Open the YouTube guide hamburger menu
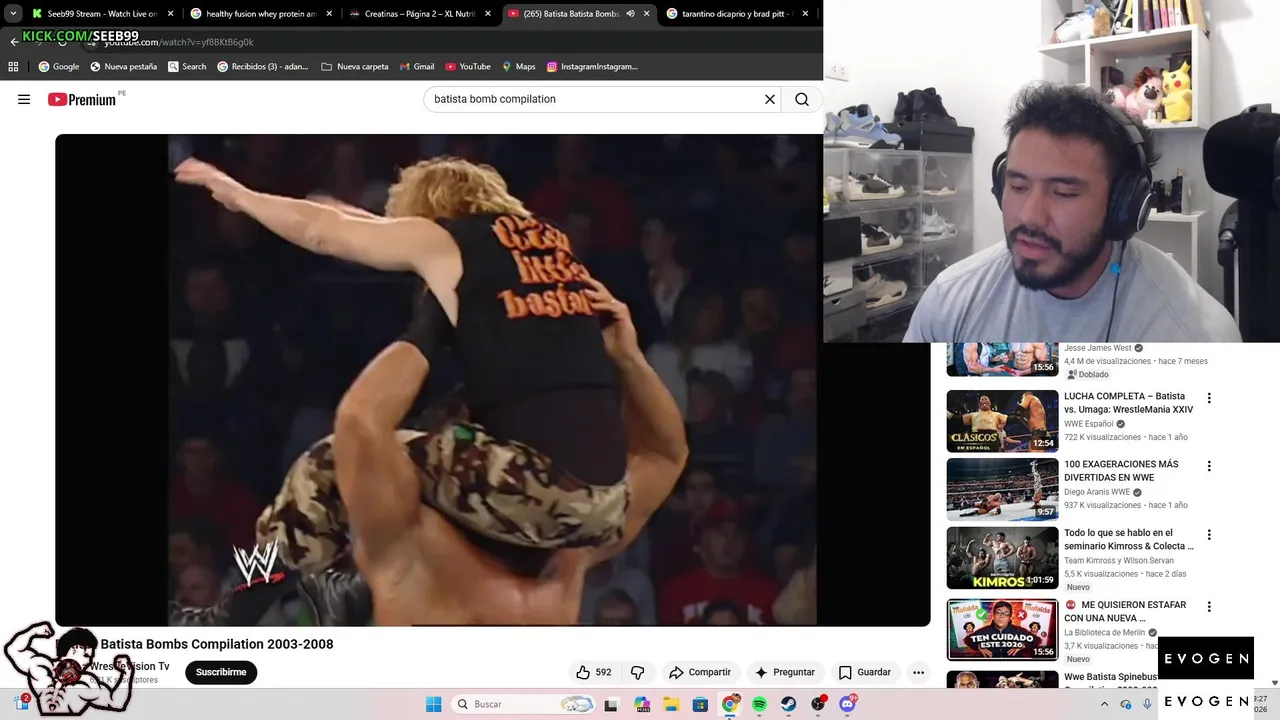 [x=24, y=99]
